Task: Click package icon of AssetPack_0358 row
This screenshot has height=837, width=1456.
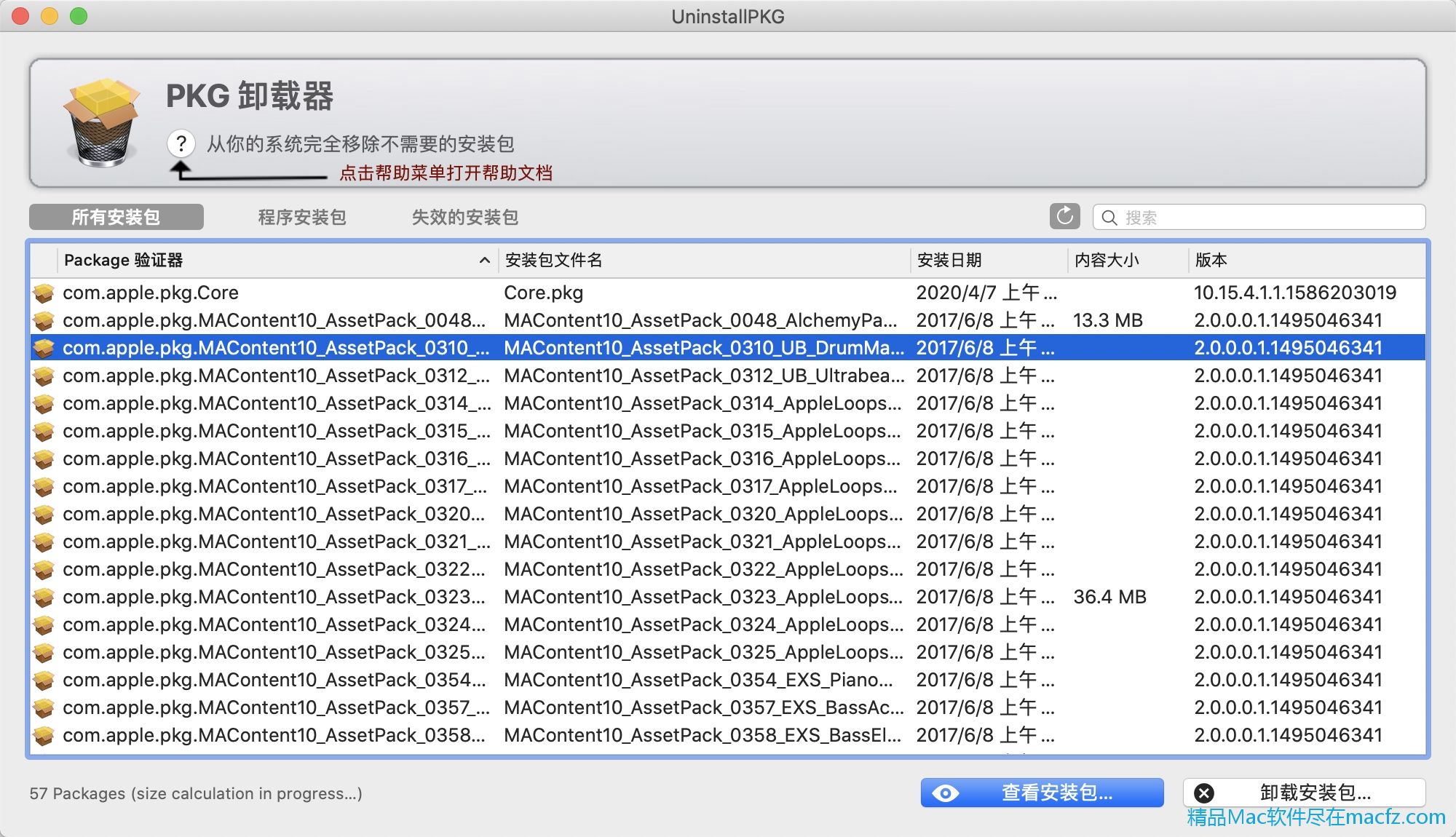Action: 44,735
